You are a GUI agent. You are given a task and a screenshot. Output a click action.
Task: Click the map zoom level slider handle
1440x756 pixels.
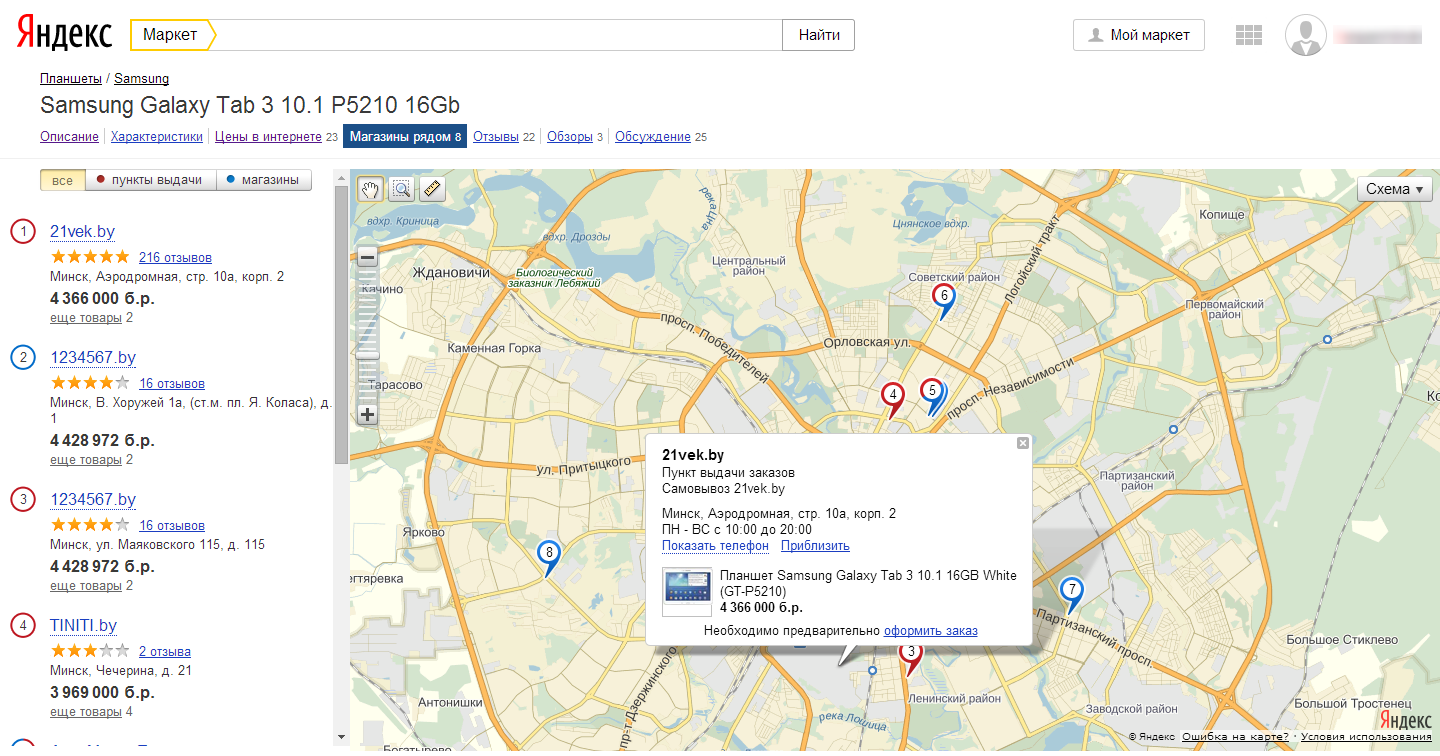(x=367, y=354)
